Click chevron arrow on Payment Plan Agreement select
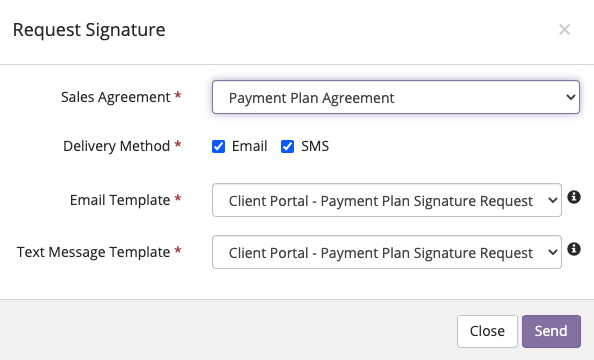This screenshot has width=594, height=360. [x=571, y=97]
